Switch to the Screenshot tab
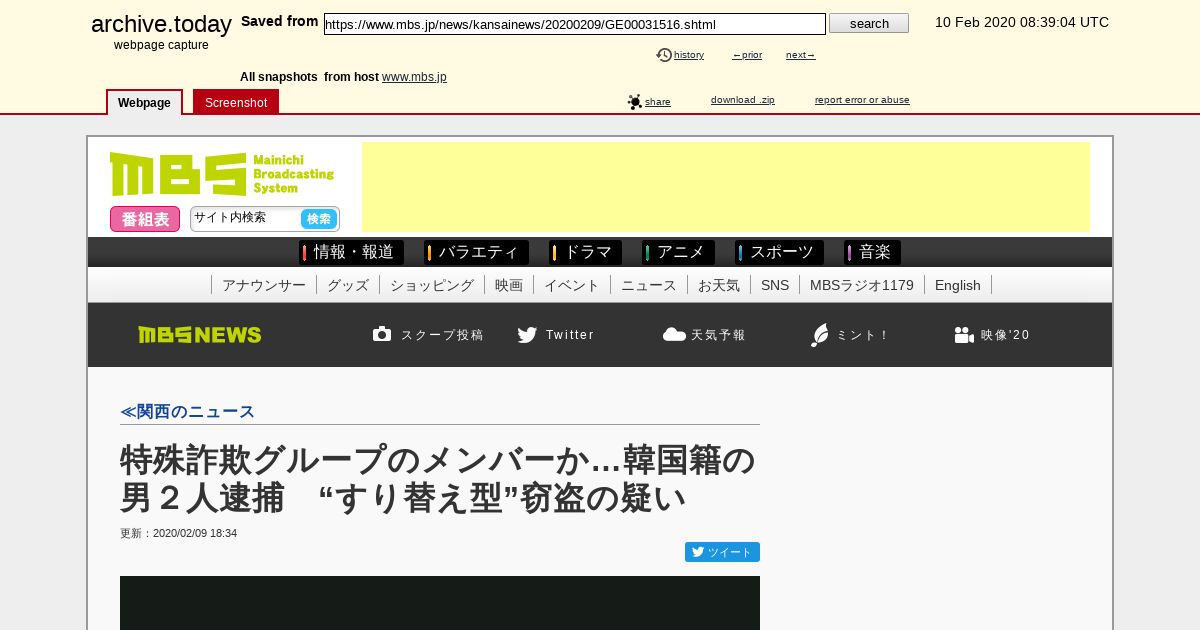Viewport: 1200px width, 630px height. pos(236,102)
